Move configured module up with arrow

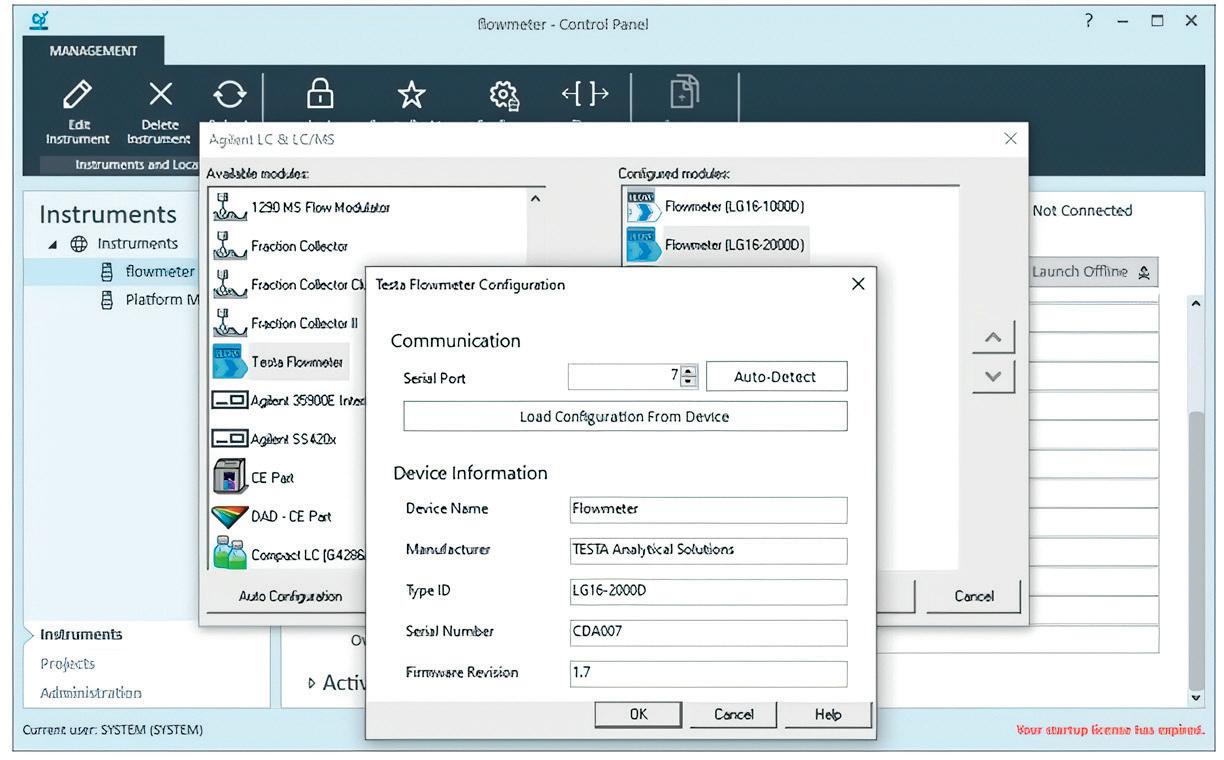pos(993,338)
